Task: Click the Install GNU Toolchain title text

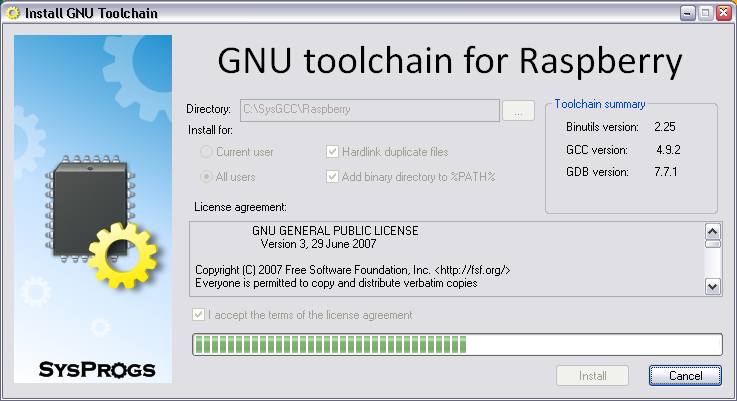Action: click(x=91, y=14)
